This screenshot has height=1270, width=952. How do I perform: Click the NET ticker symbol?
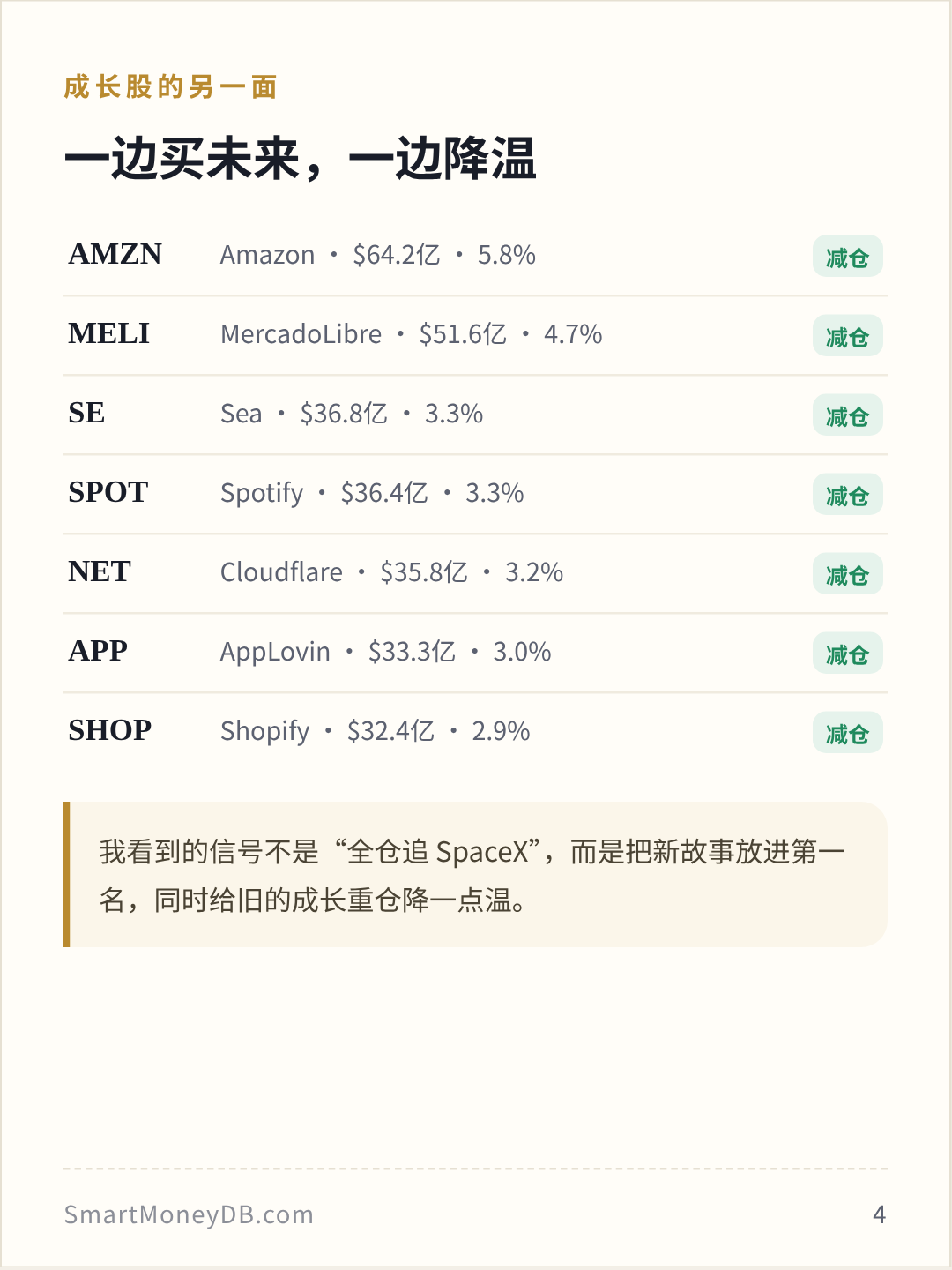click(x=100, y=571)
